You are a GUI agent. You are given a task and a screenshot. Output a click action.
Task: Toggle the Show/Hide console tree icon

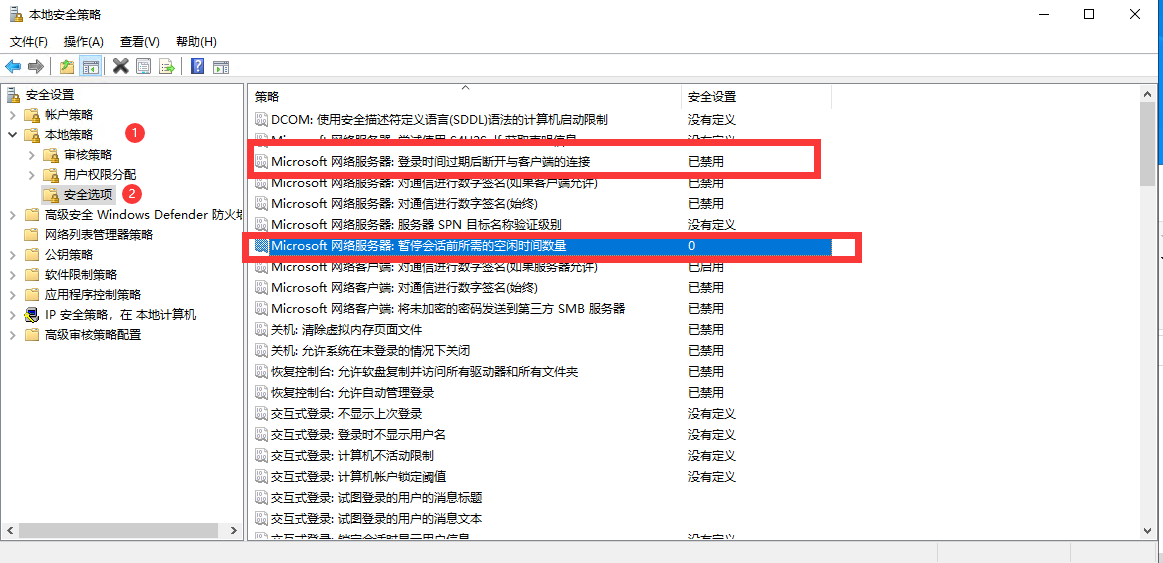90,66
